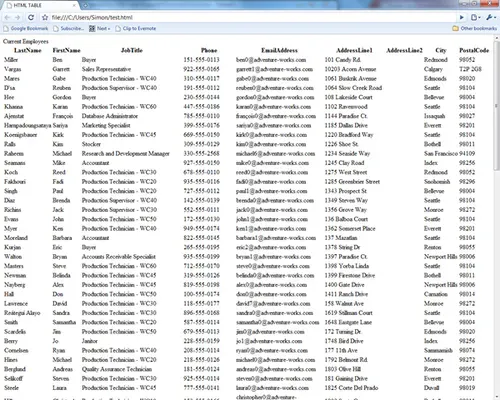
Task: Click last name Miller
Action: [x=11, y=60]
